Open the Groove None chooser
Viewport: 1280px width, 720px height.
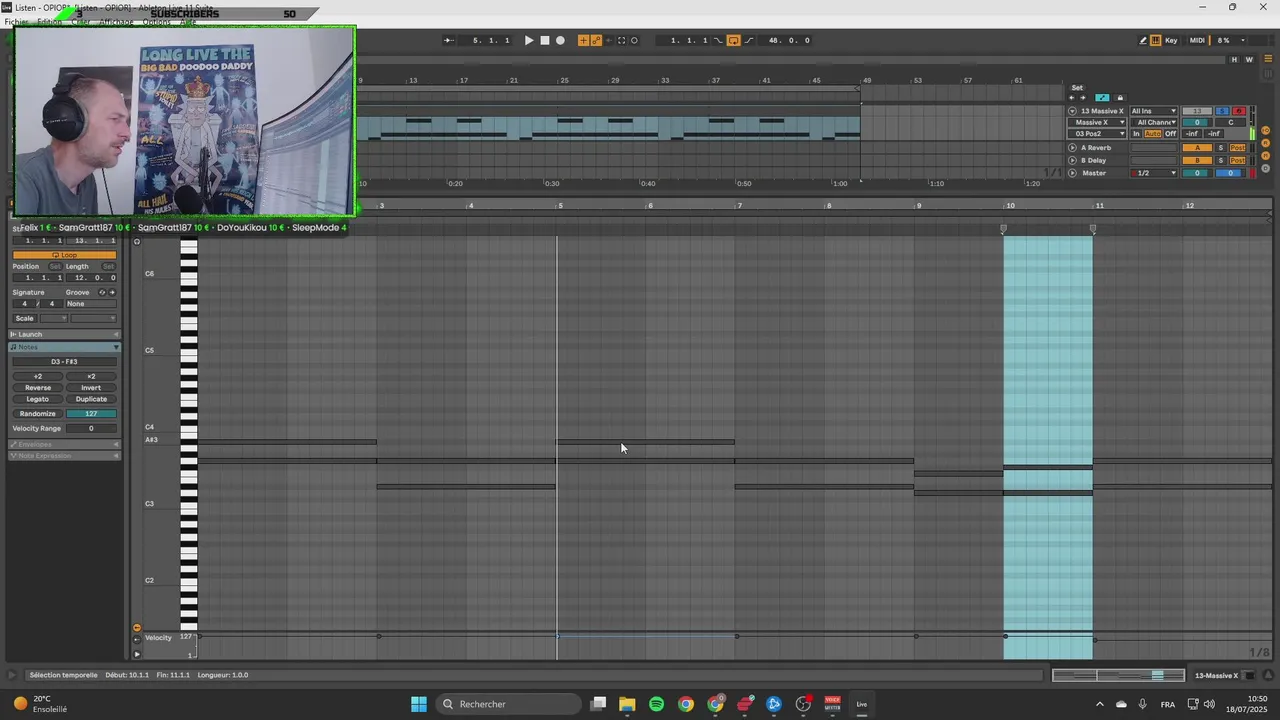click(90, 303)
